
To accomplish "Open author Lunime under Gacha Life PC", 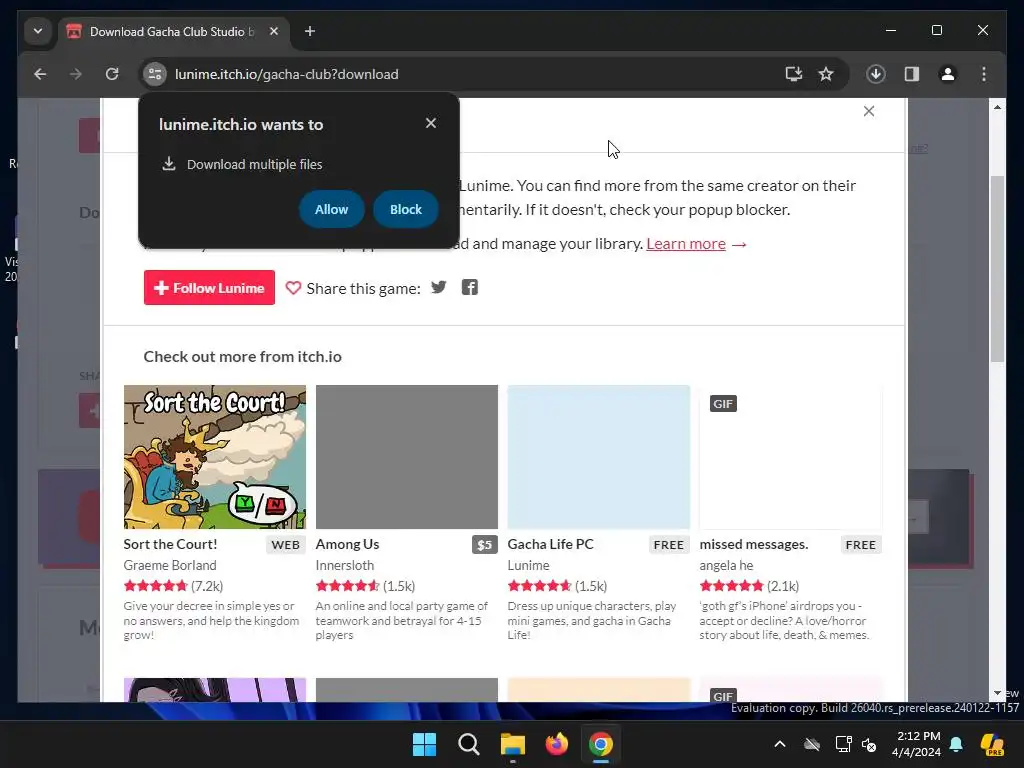I will click(x=528, y=565).
